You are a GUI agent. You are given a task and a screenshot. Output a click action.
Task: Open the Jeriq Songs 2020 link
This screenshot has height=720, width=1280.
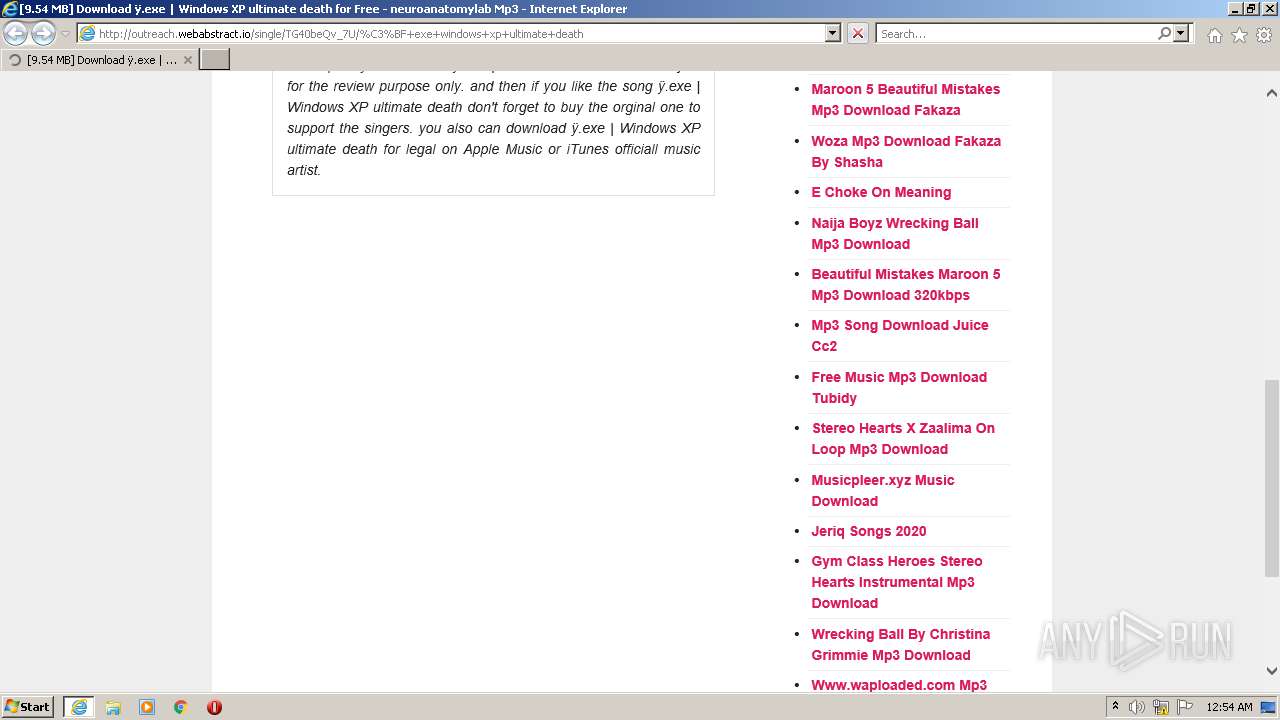[869, 531]
